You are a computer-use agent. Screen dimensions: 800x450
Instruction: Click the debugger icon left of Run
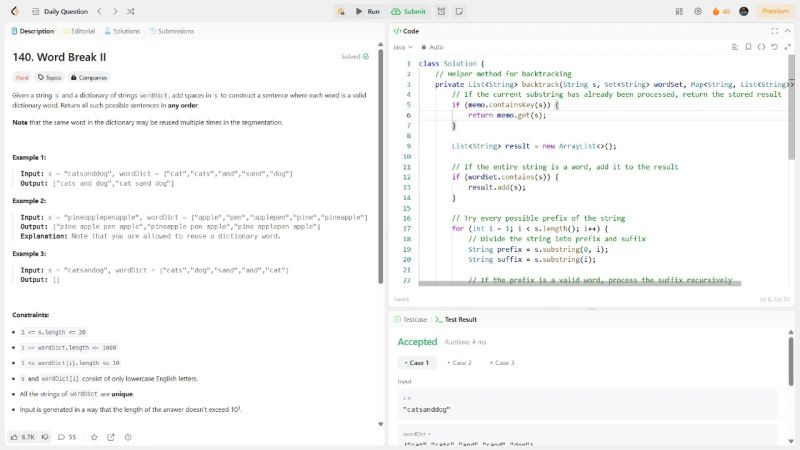click(341, 11)
